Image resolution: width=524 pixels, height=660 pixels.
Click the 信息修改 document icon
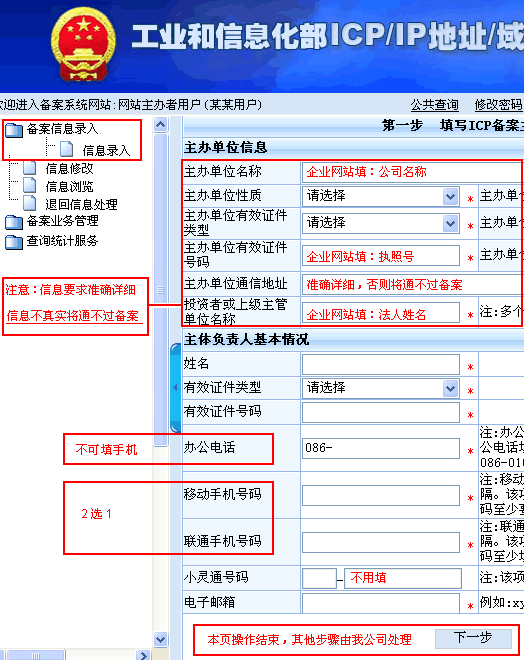click(29, 168)
